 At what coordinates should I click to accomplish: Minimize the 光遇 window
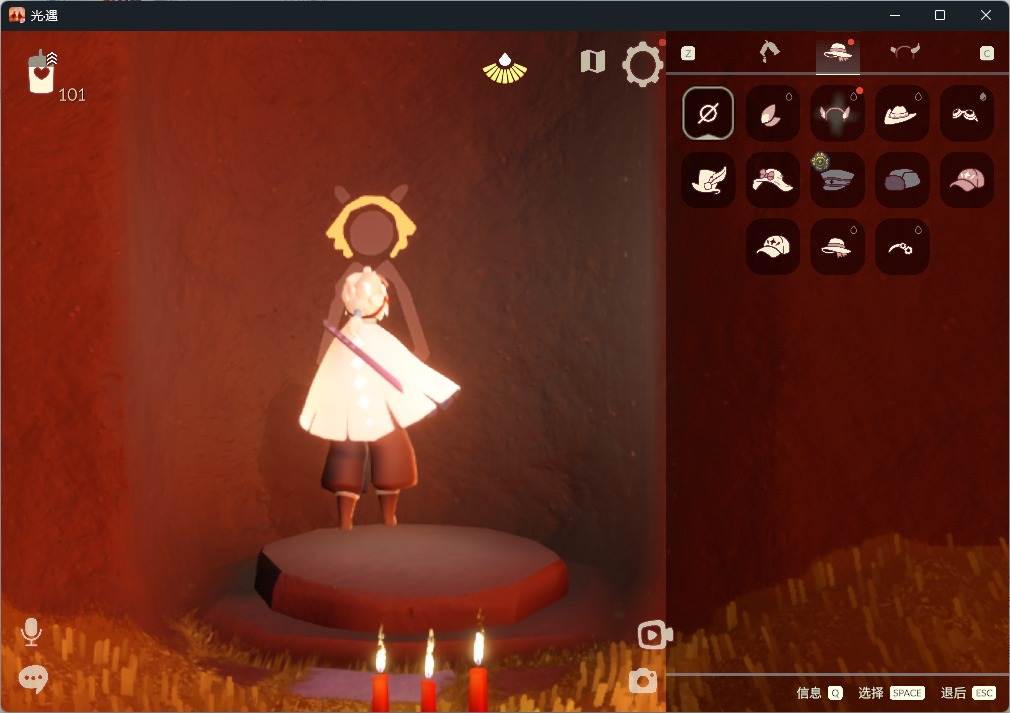point(895,15)
